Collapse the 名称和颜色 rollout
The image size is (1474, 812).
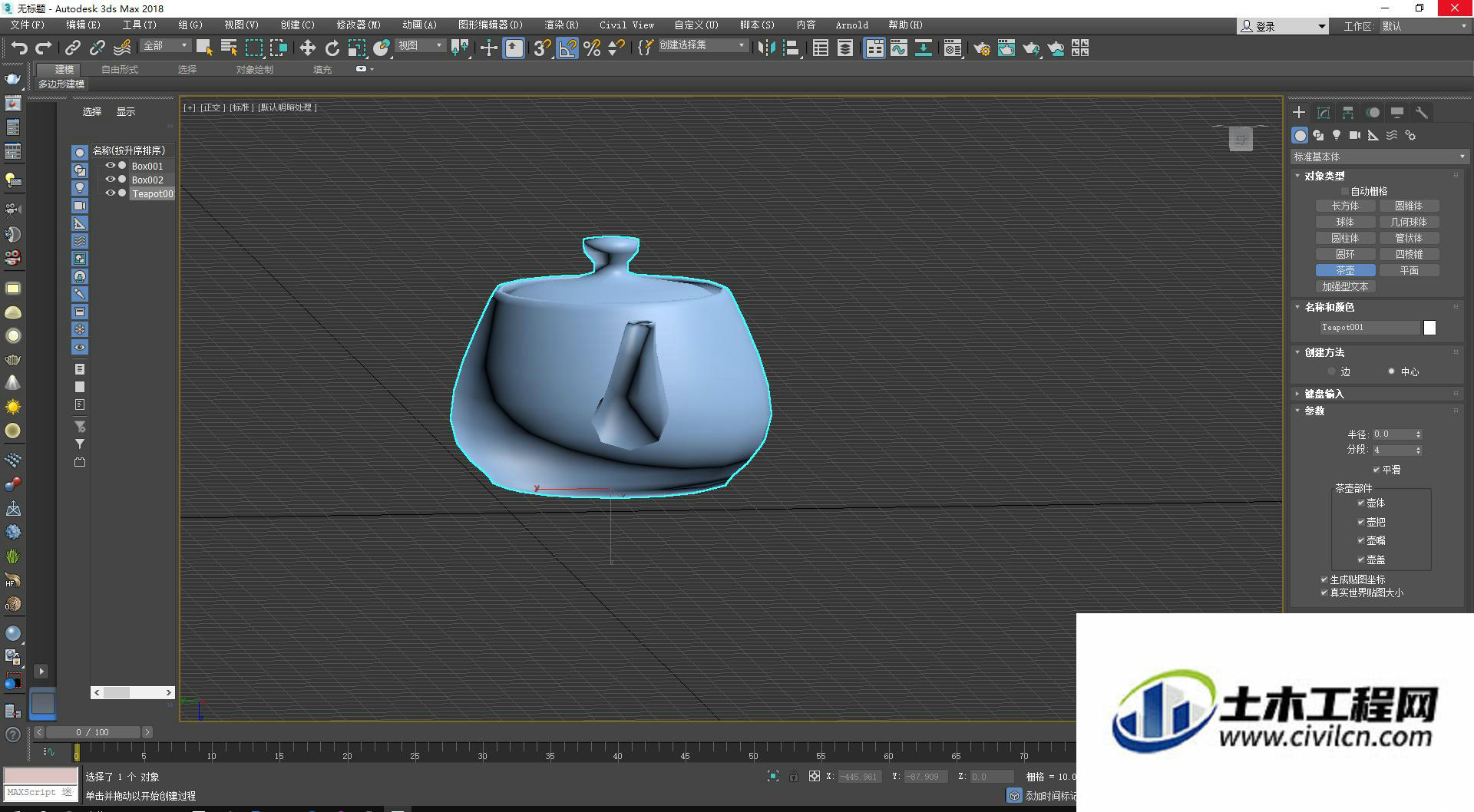(1329, 307)
